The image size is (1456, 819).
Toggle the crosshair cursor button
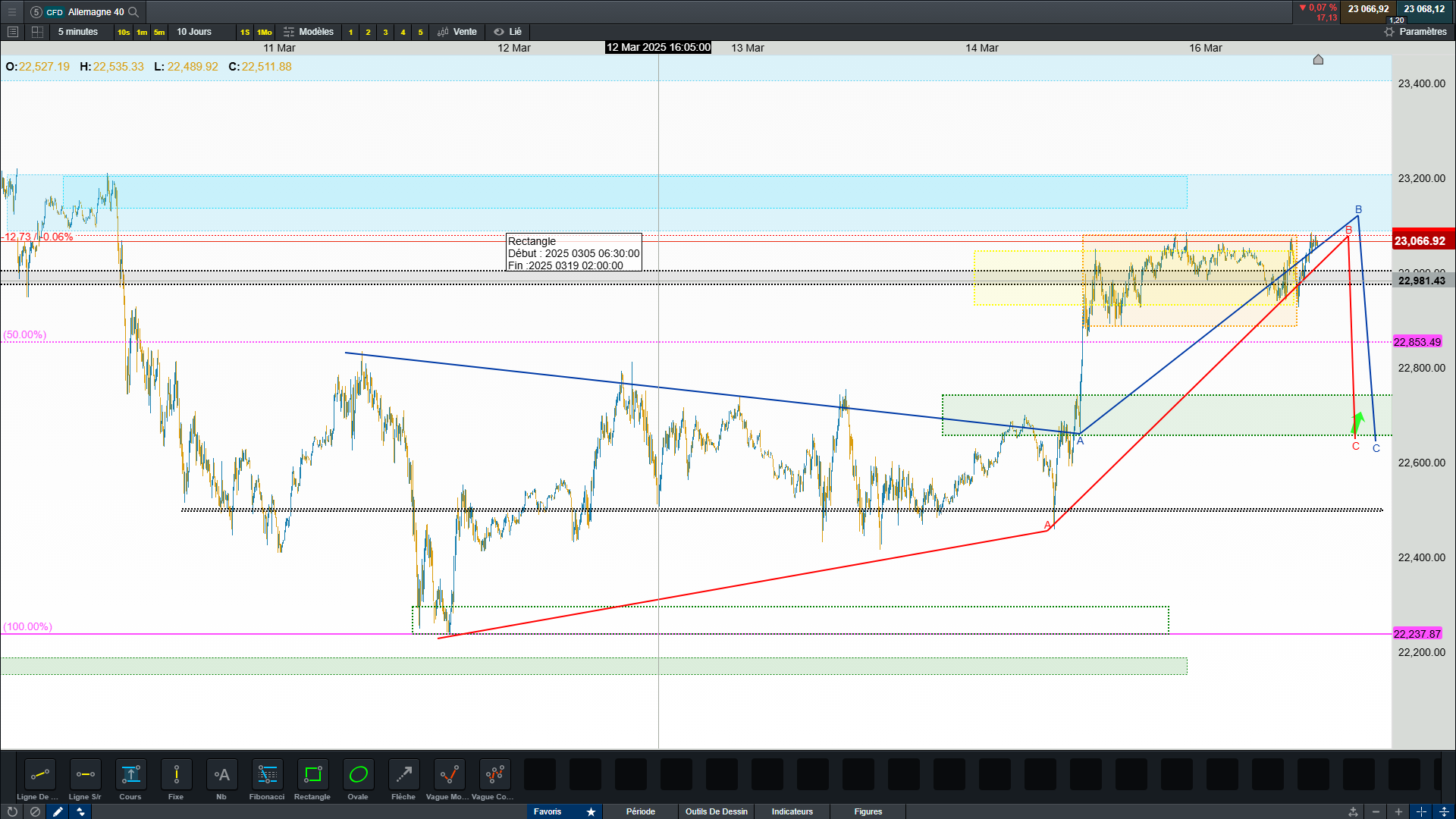[1421, 811]
